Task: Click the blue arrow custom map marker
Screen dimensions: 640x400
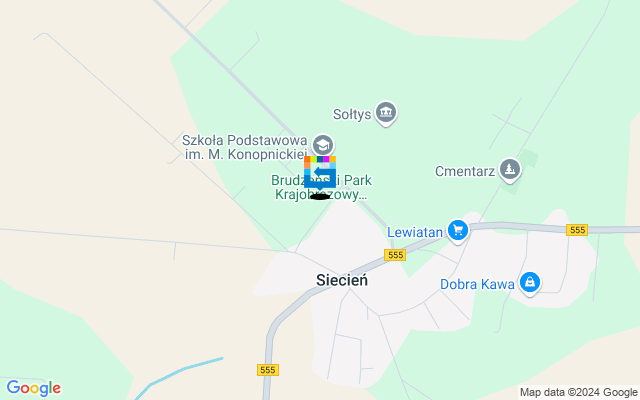Action: coord(320,173)
